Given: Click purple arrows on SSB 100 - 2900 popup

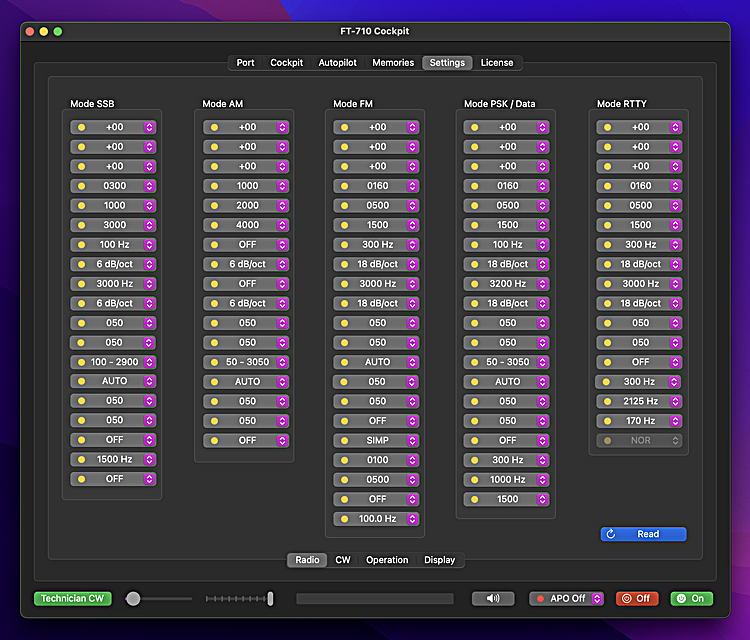Looking at the screenshot, I should 149,362.
